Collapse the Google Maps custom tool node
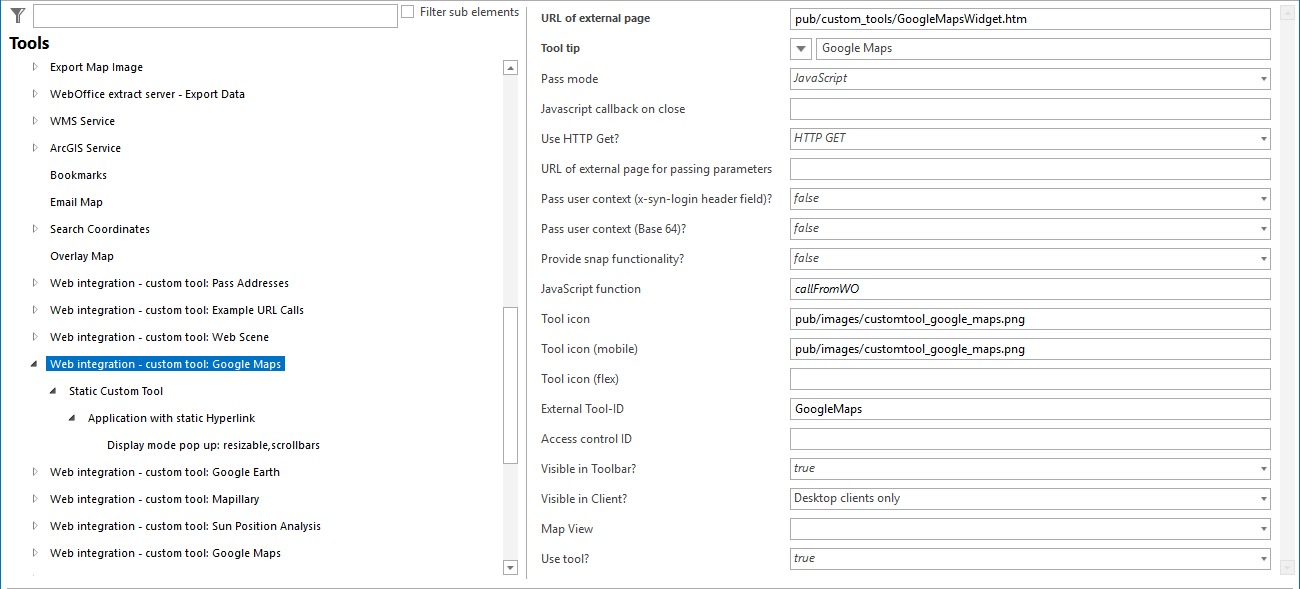1300x589 pixels. tap(33, 363)
